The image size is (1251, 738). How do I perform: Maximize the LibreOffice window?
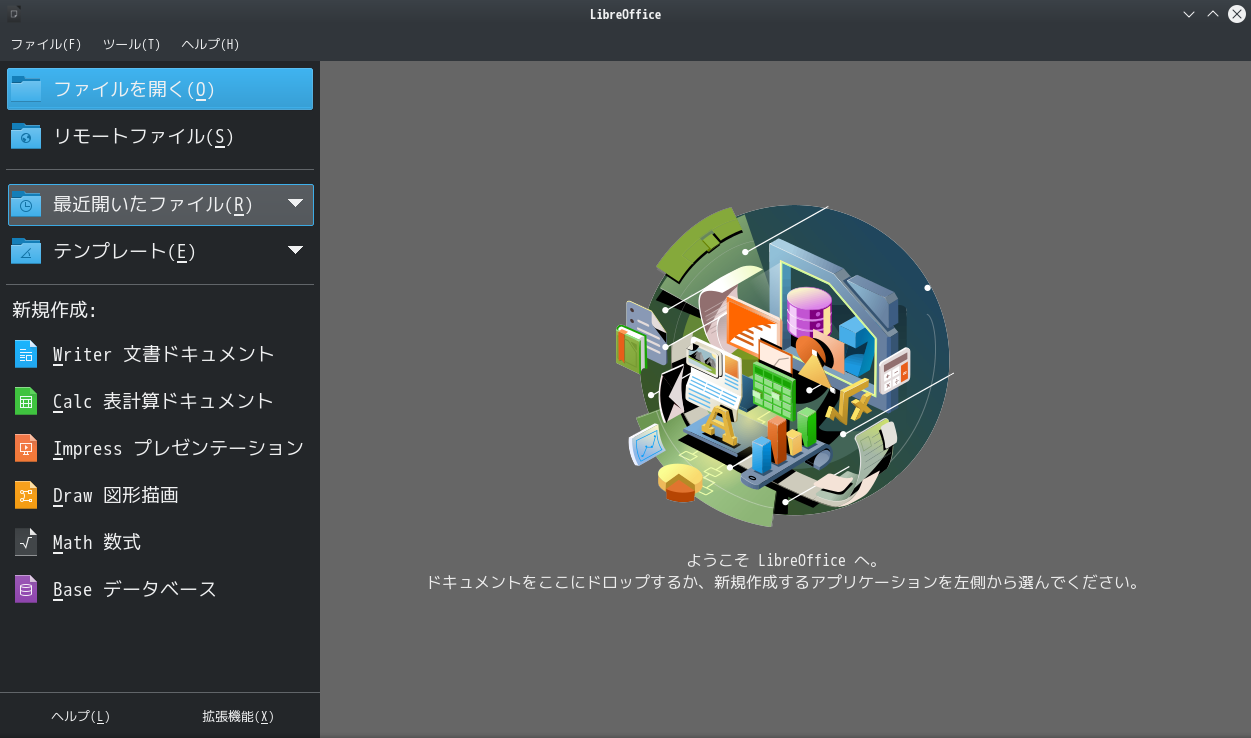[x=1213, y=14]
